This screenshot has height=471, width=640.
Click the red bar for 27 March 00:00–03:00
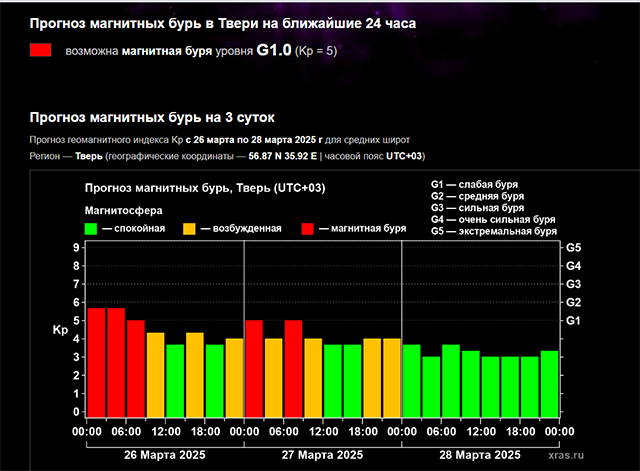point(254,369)
